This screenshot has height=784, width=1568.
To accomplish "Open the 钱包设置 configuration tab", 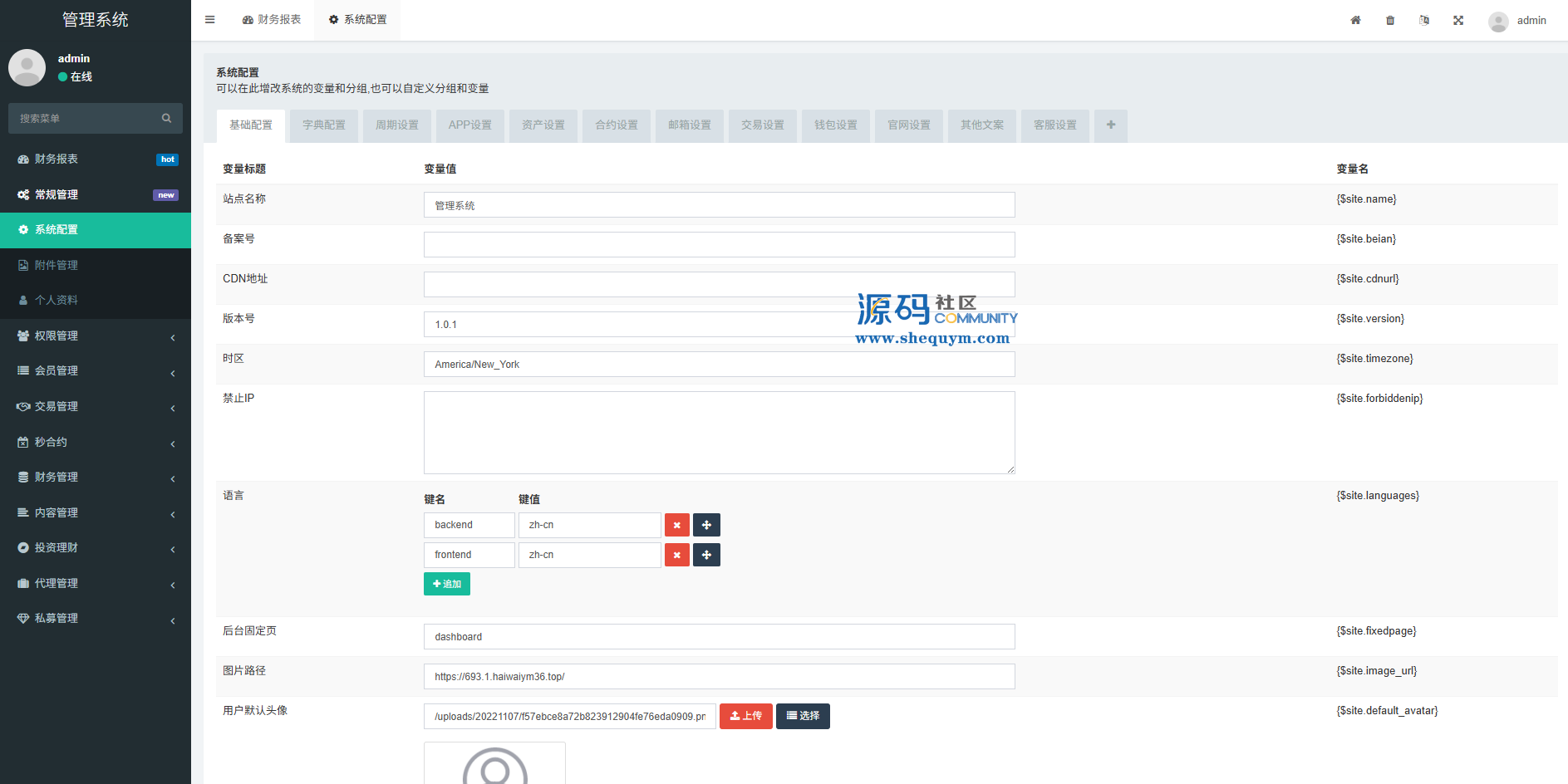I will [x=835, y=125].
